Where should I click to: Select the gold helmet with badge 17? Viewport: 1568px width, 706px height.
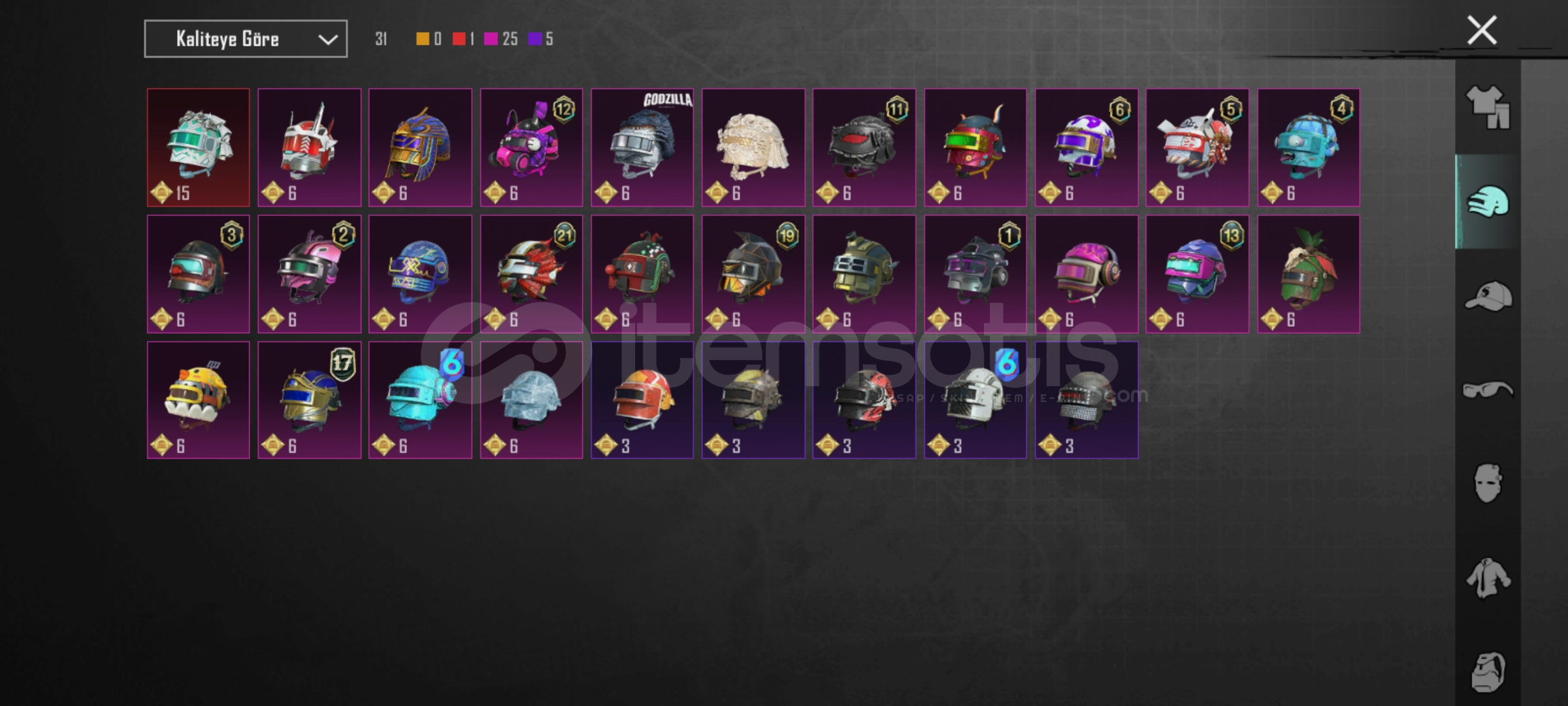(x=309, y=400)
